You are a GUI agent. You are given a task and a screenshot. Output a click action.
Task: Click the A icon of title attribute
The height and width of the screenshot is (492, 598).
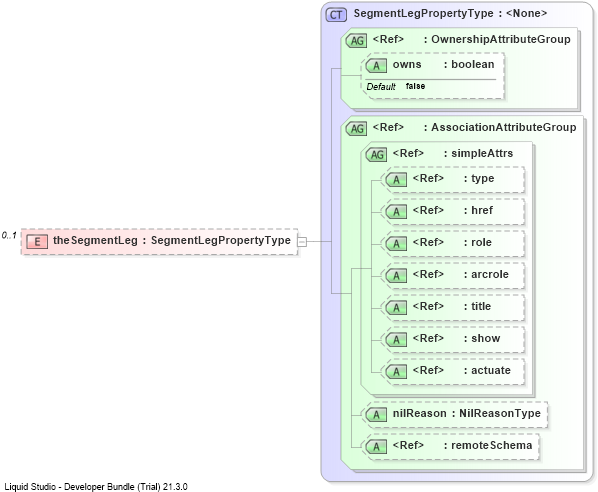(396, 308)
